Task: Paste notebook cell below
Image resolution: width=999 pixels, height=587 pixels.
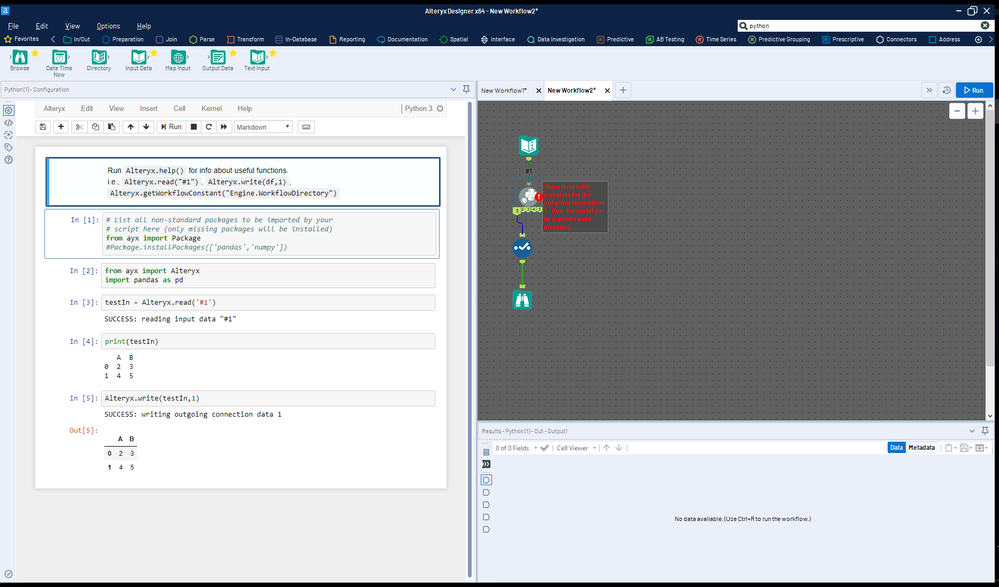Action: (111, 127)
